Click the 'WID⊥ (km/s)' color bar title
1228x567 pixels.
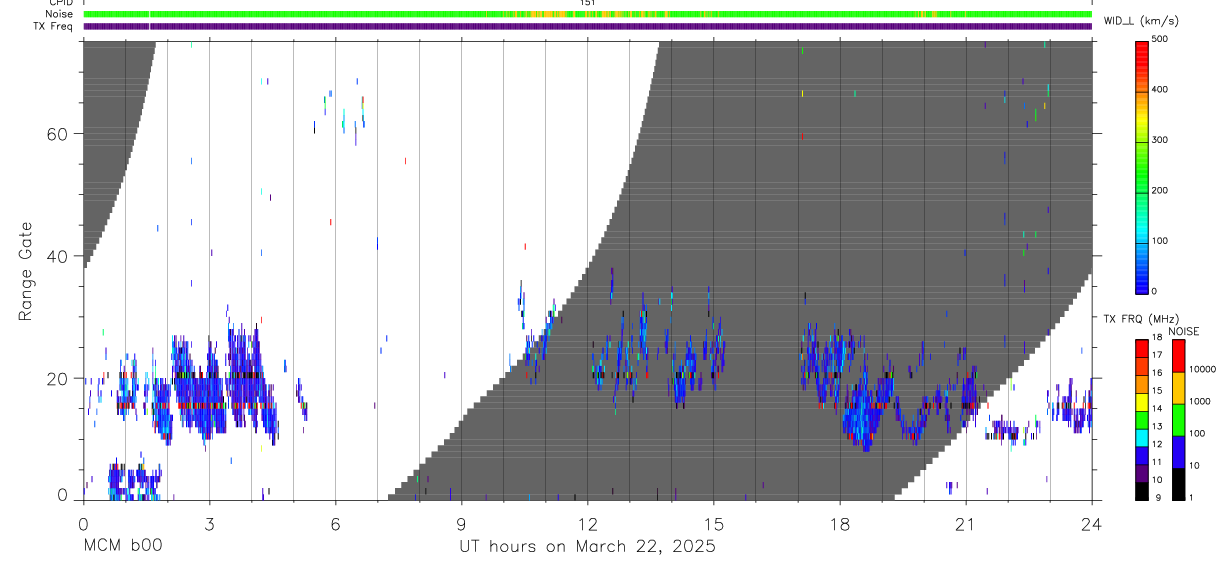tap(1142, 22)
